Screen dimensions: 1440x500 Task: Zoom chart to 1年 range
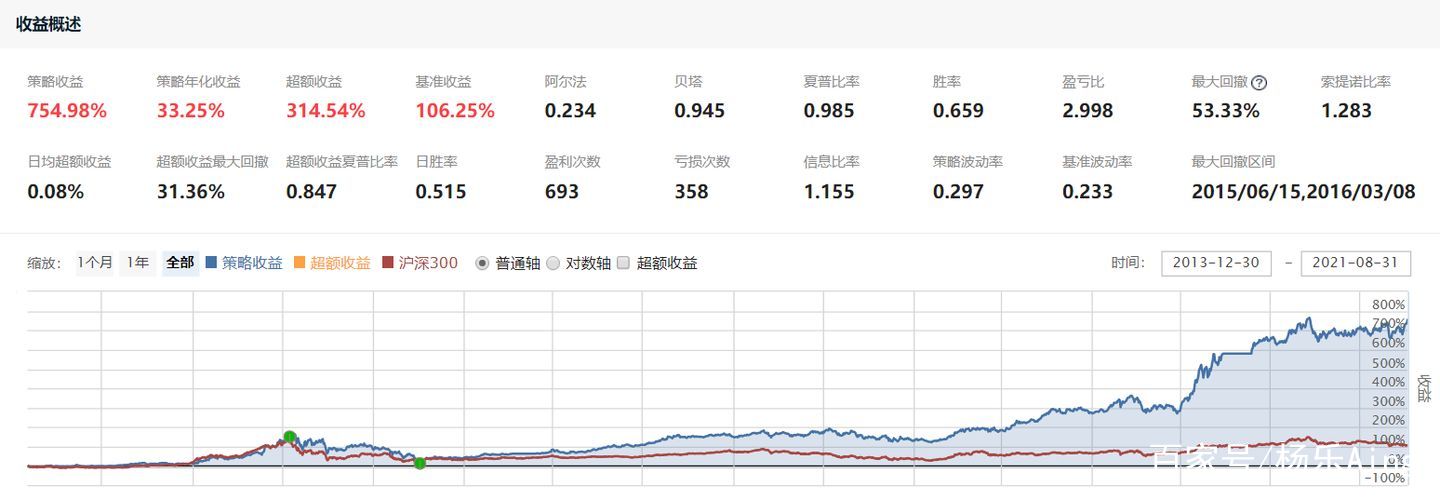(x=137, y=263)
